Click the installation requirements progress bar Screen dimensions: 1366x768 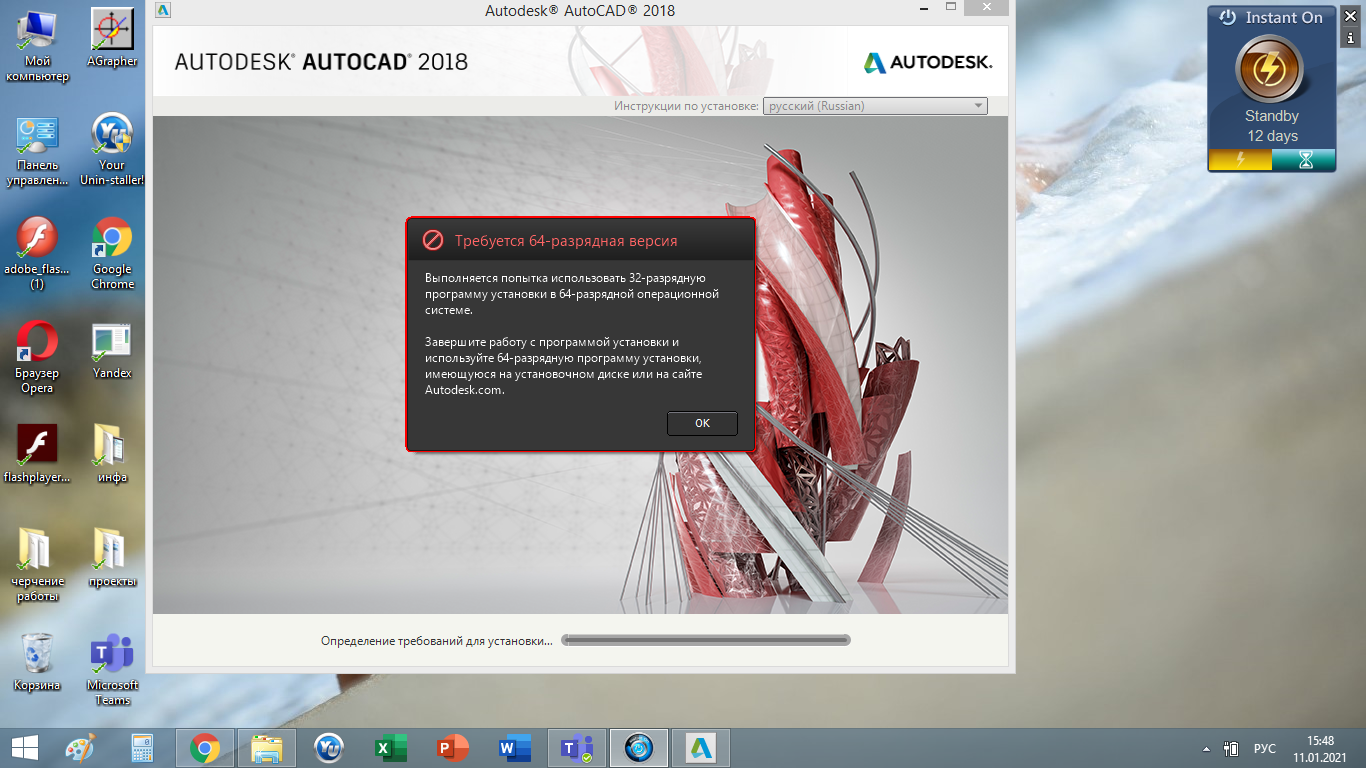706,640
